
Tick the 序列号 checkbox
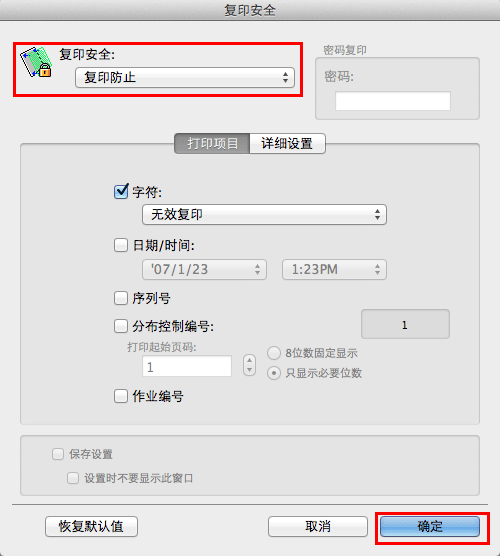click(121, 298)
